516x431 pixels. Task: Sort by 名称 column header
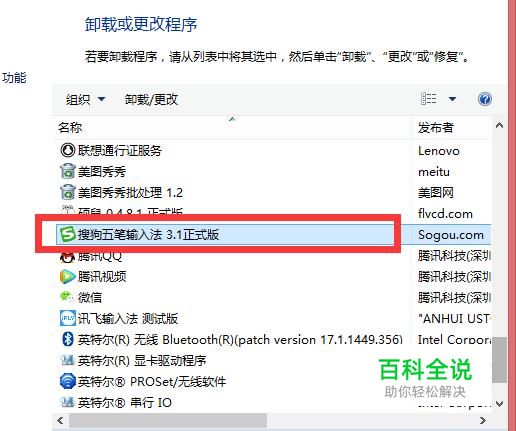pyautogui.click(x=232, y=127)
